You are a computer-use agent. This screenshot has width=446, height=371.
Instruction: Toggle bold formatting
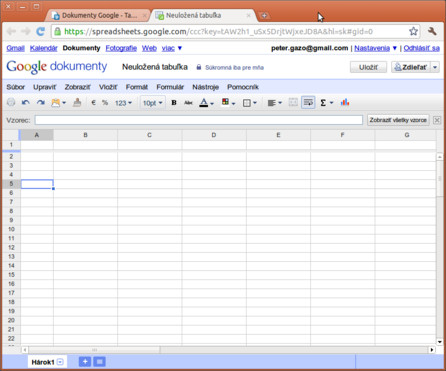[x=174, y=103]
